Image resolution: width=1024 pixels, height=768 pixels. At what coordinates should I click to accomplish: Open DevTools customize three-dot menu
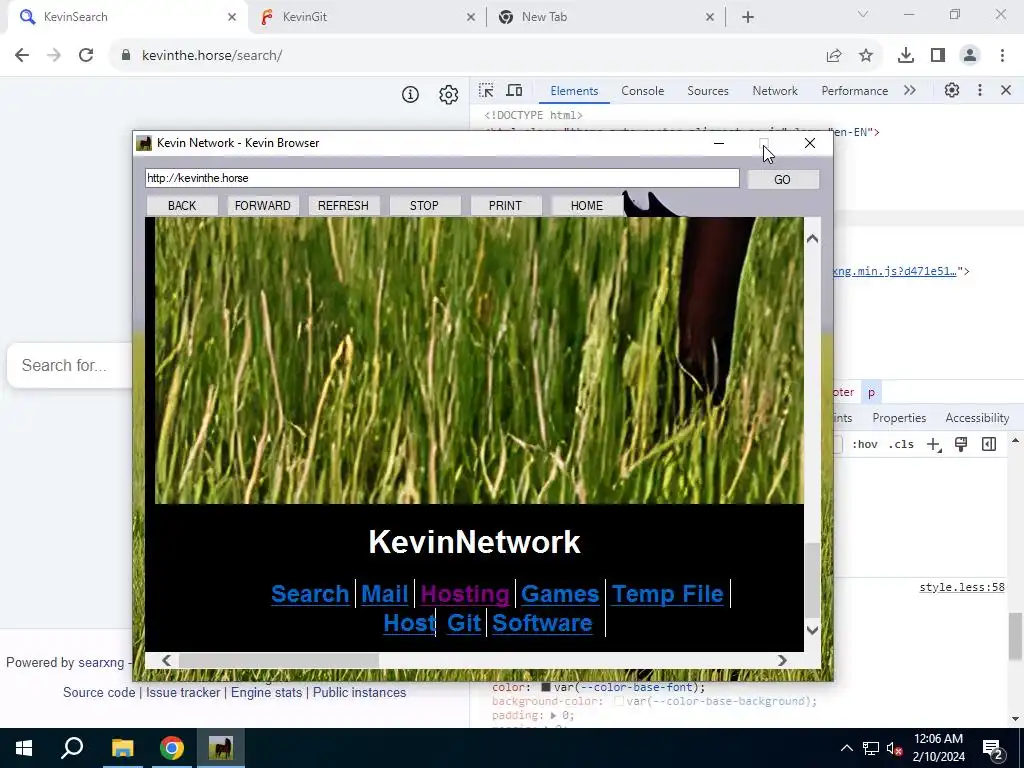980,91
